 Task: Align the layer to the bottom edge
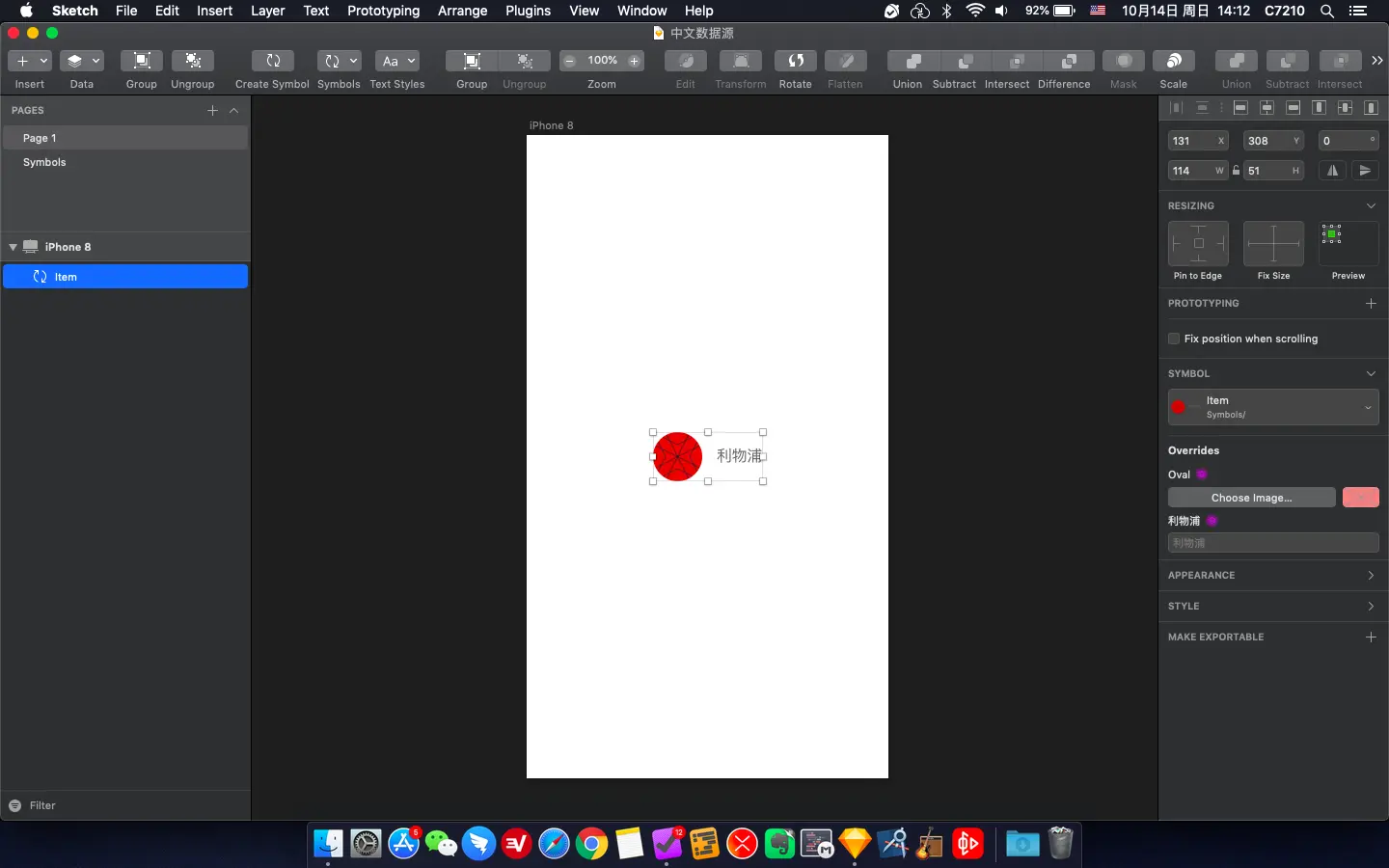click(x=1371, y=107)
